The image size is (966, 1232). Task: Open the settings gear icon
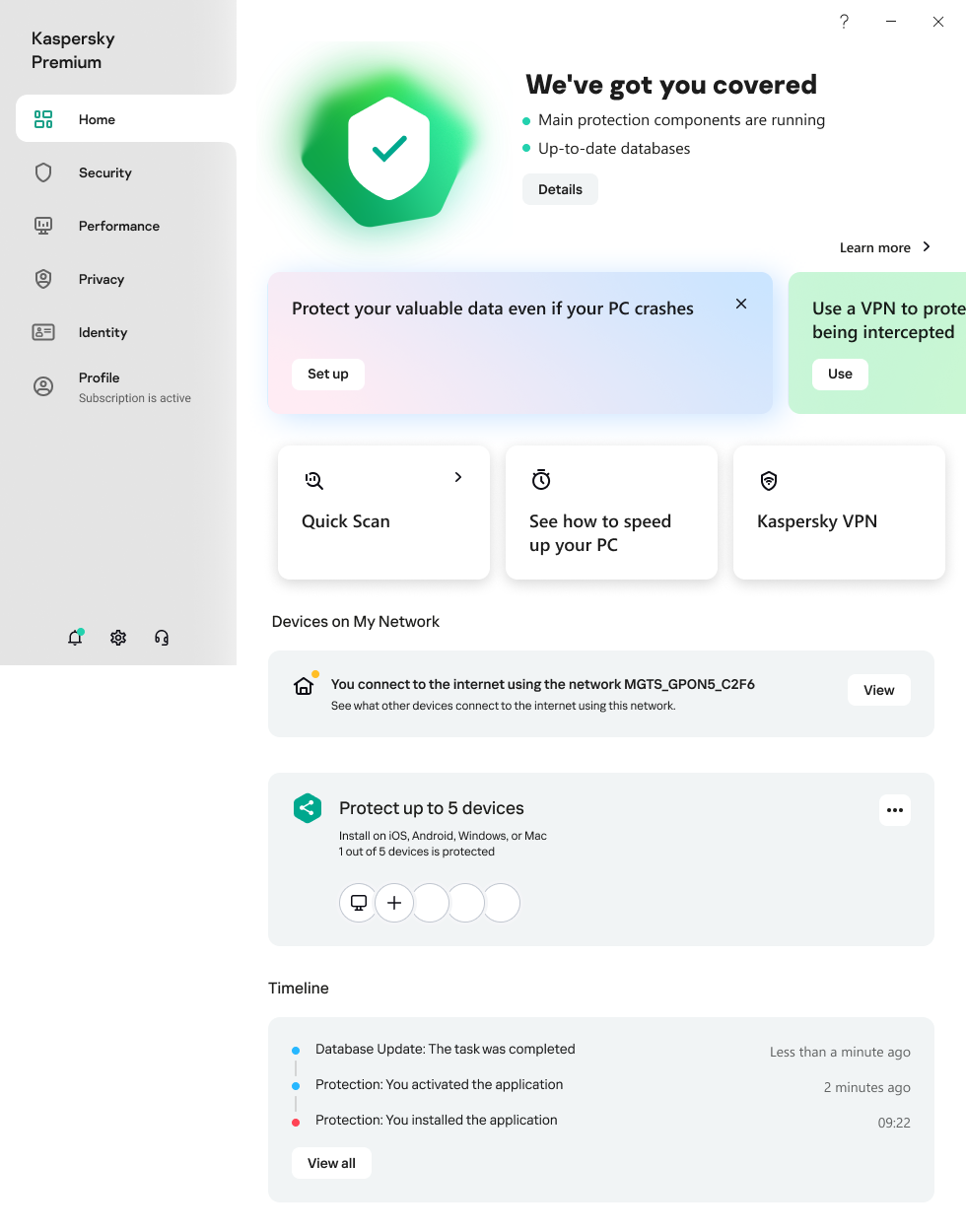tap(117, 638)
